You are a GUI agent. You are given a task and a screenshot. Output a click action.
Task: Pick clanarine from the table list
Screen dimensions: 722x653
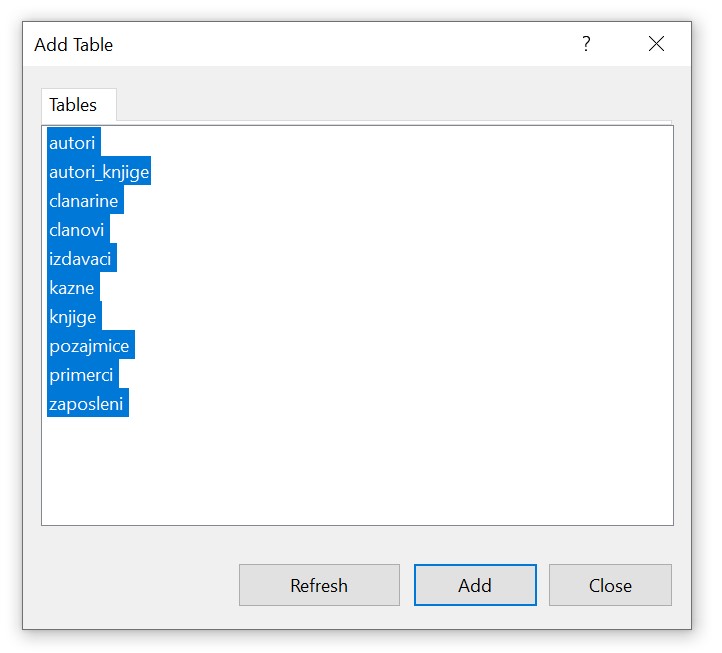tap(84, 201)
